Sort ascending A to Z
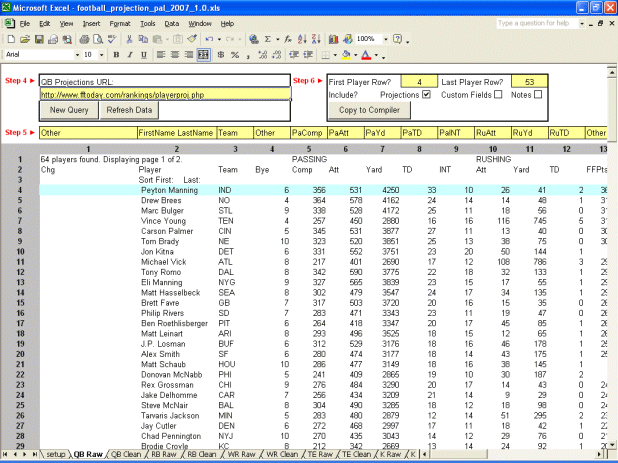Screen dimensions: 618x463 pos(302,39)
